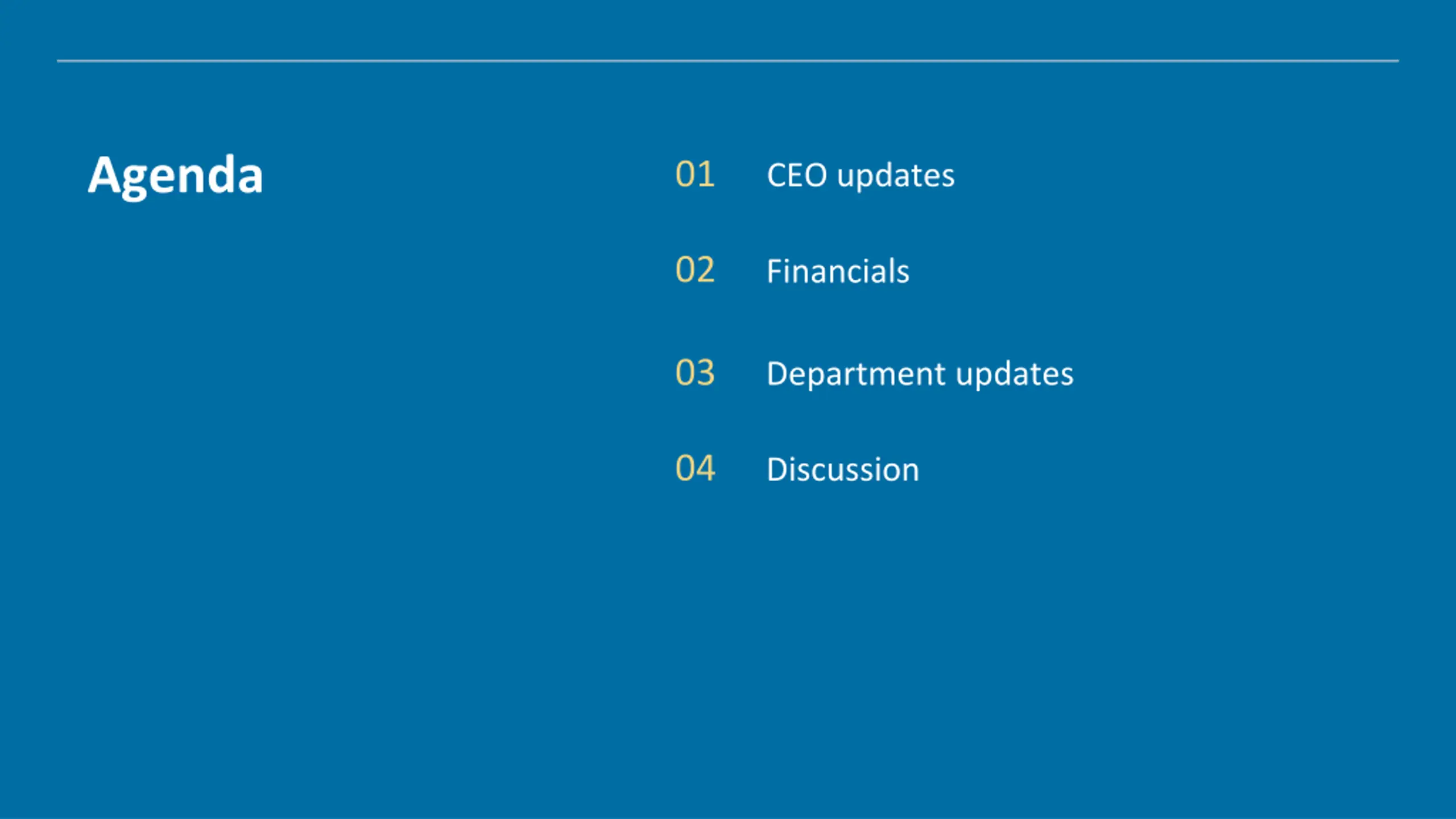Click the capital D in Discussion
Image resolution: width=1456 pixels, height=819 pixels.
[777, 469]
